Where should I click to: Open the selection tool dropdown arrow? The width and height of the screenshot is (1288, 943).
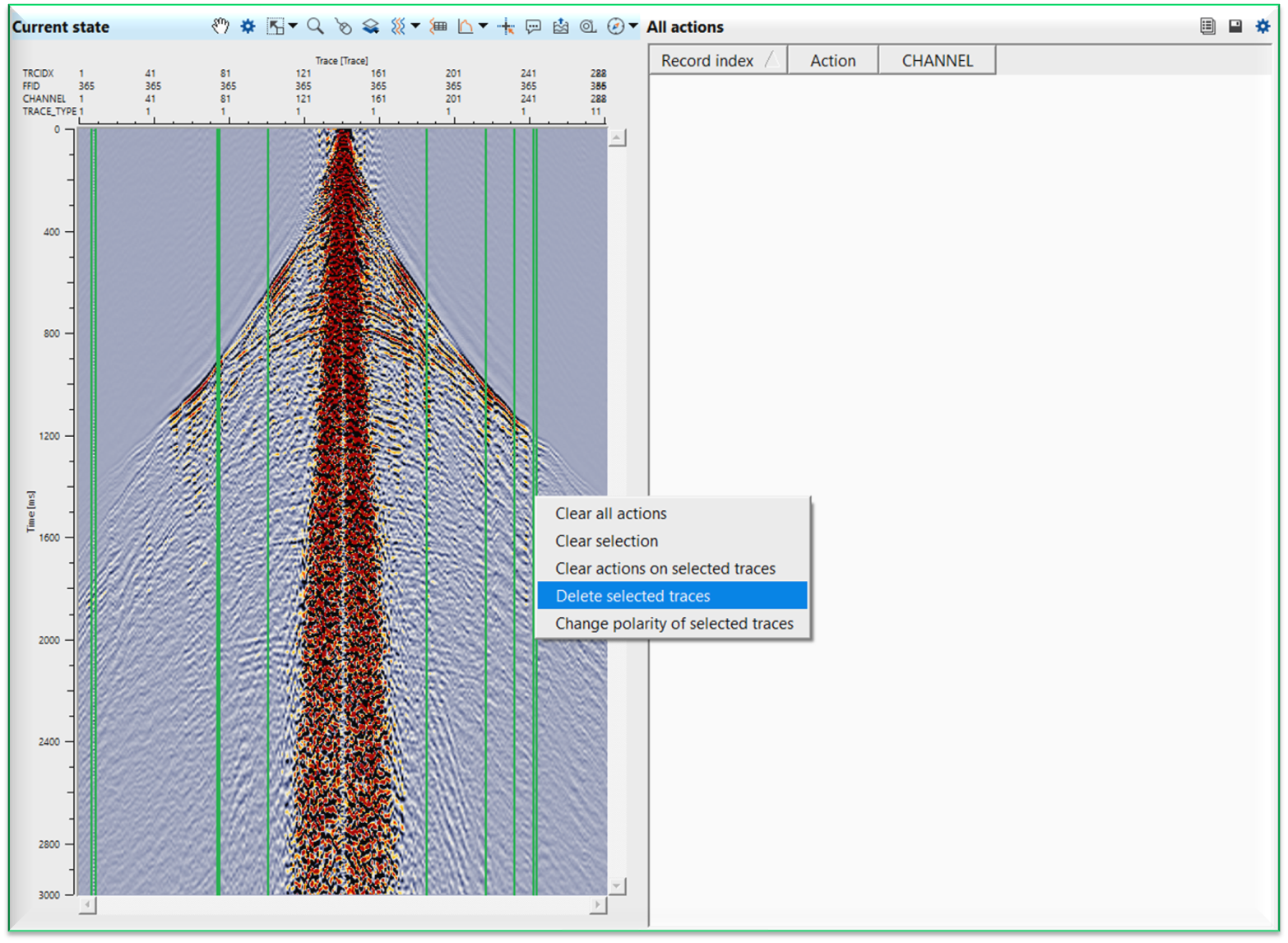(293, 26)
